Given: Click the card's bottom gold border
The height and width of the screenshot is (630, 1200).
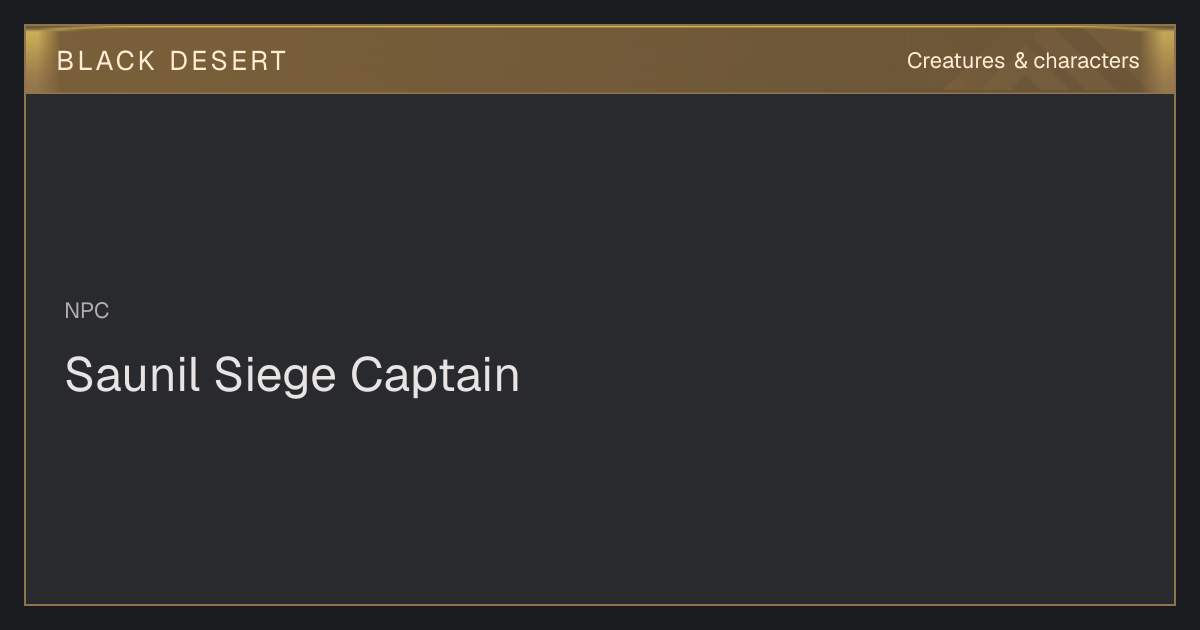Looking at the screenshot, I should coord(600,604).
